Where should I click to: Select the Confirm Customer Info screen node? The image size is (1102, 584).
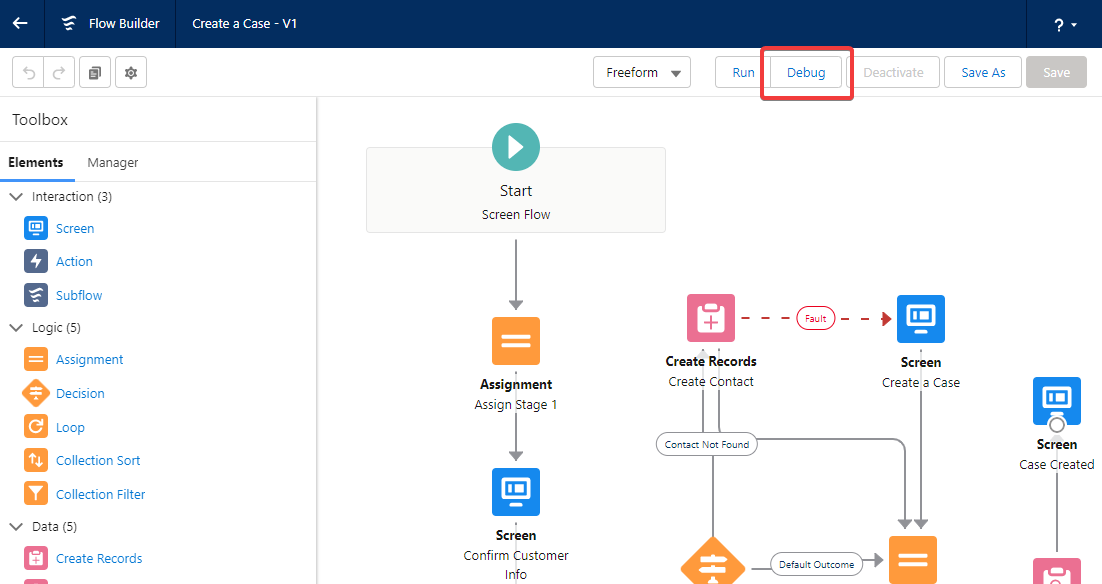pyautogui.click(x=516, y=492)
